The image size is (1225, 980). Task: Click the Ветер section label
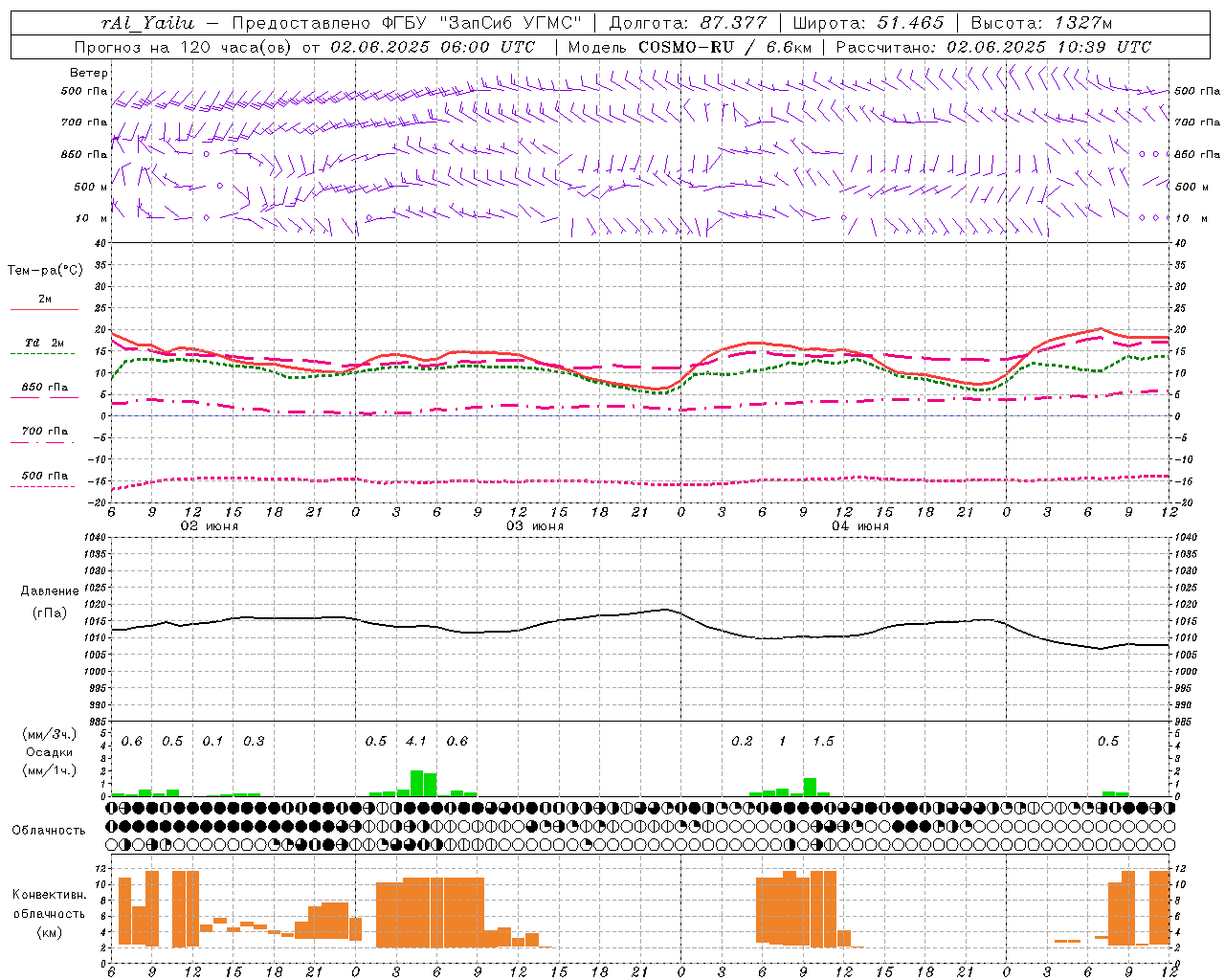click(89, 73)
